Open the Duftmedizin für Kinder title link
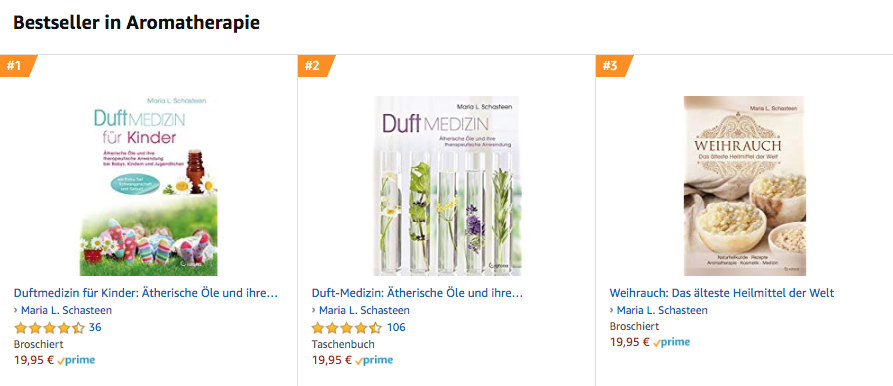Viewport: 893px width, 386px height. (146, 293)
